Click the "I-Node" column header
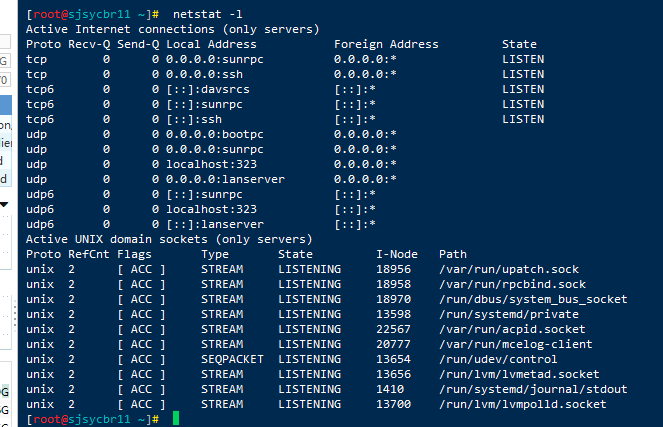The height and width of the screenshot is (427, 663). pos(397,255)
